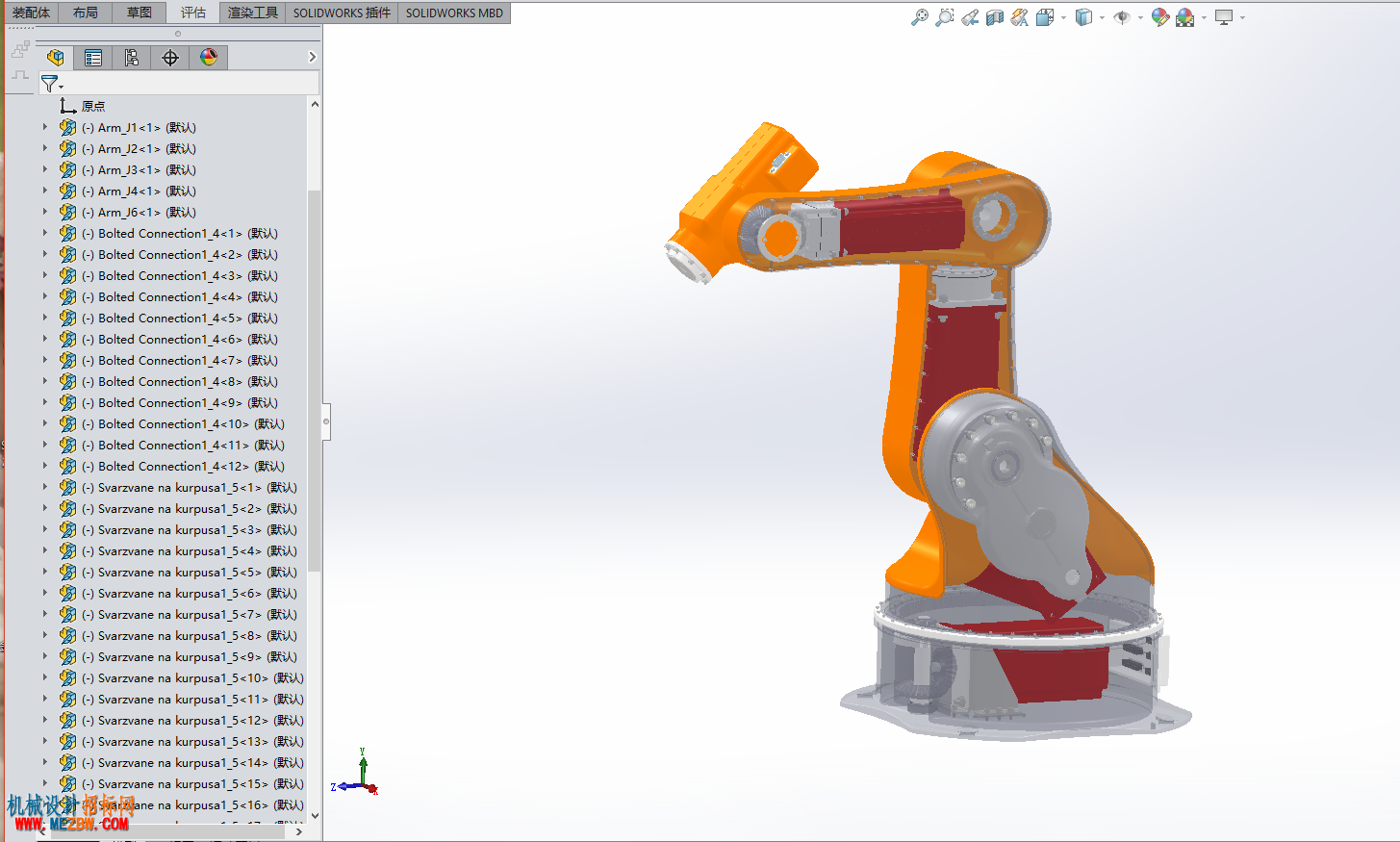The image size is (1400, 842).
Task: Open the View Orientation dropdown arrow
Action: pos(1063,17)
